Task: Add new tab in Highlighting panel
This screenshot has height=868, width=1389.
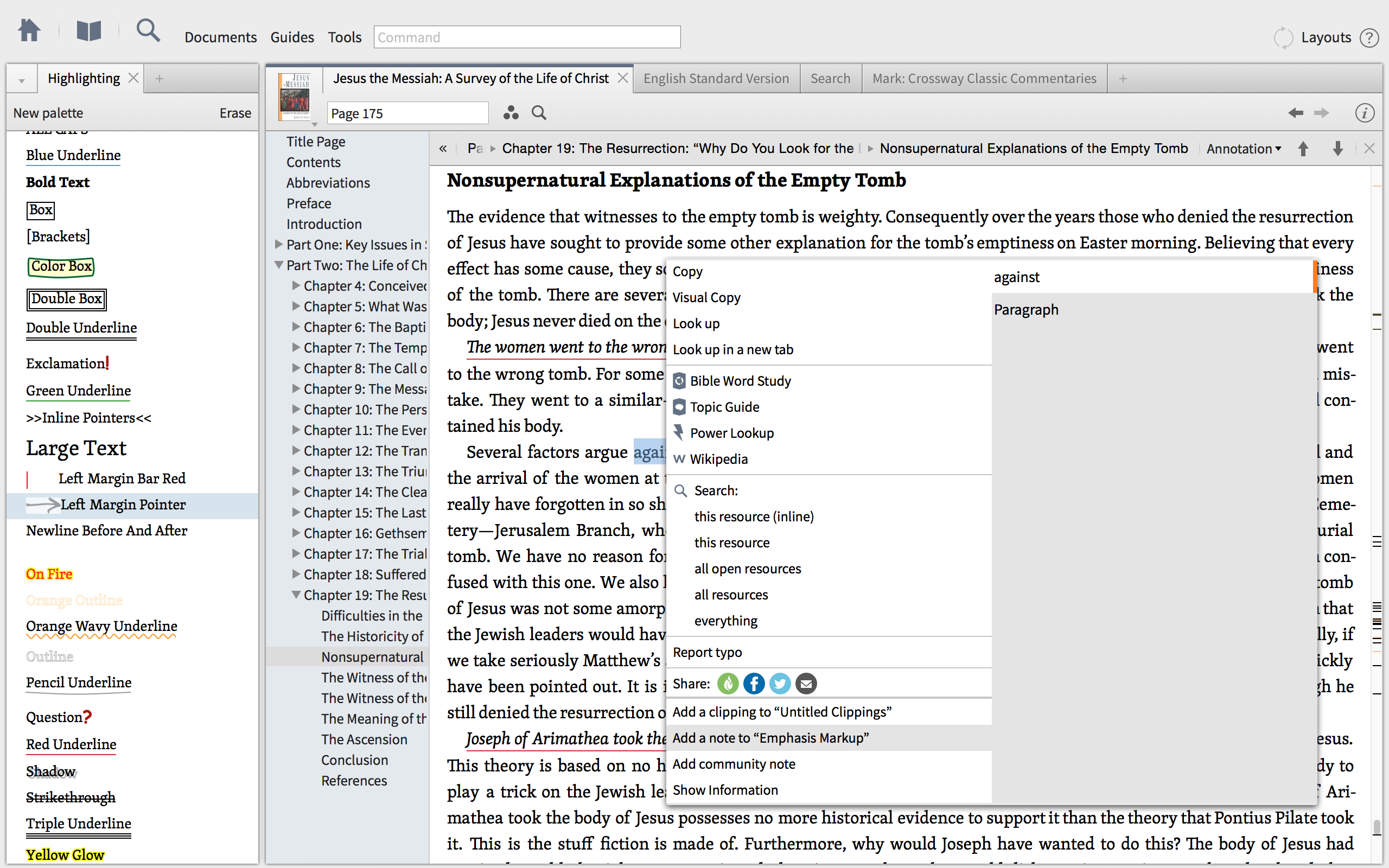Action: (x=160, y=79)
